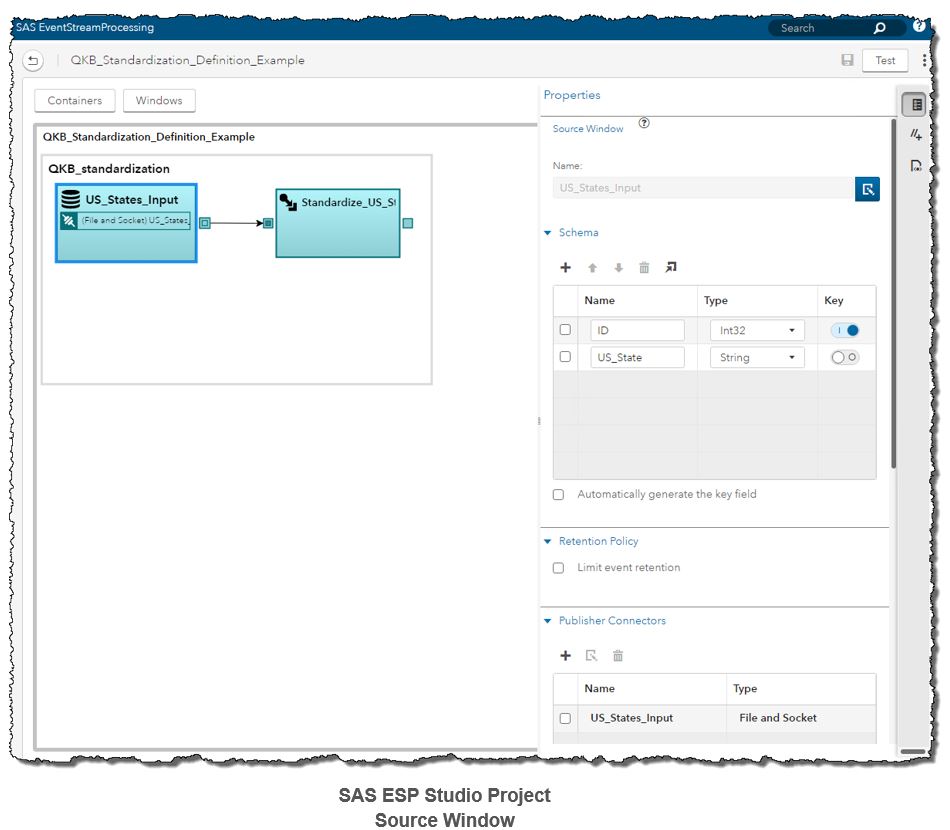Add a publisher connector with plus icon
The image size is (950, 830).
tap(565, 656)
